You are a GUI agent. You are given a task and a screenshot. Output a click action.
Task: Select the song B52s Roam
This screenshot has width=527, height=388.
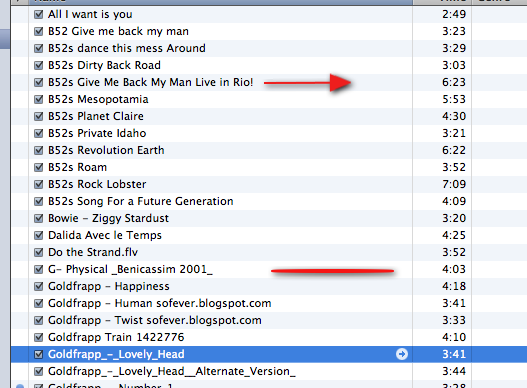coord(77,167)
